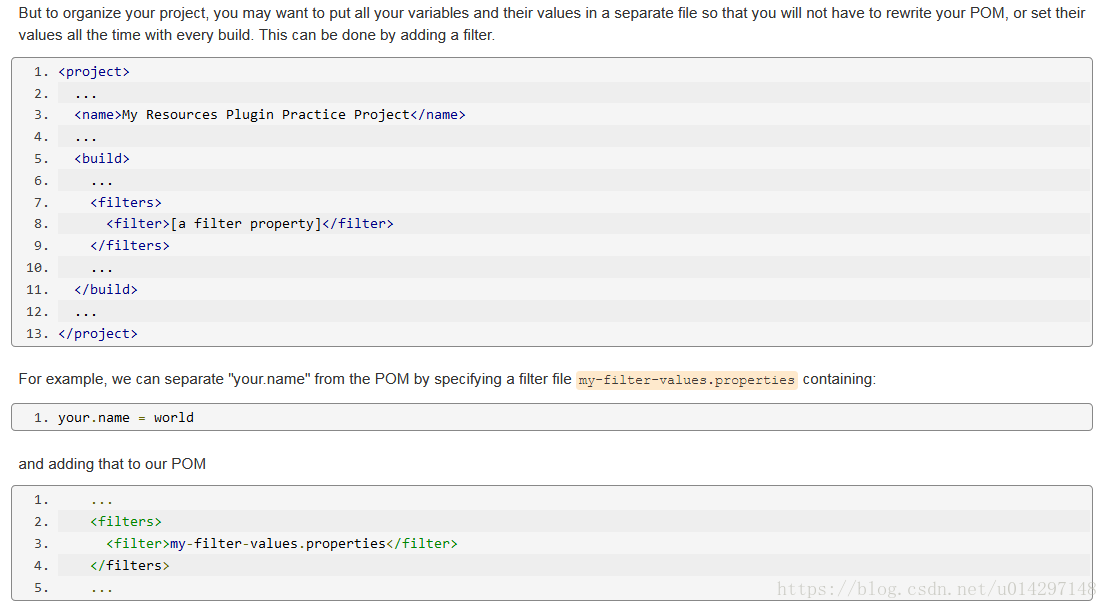Click the closing </build> tag
Viewport: 1109px width, 609px height.
105,290
